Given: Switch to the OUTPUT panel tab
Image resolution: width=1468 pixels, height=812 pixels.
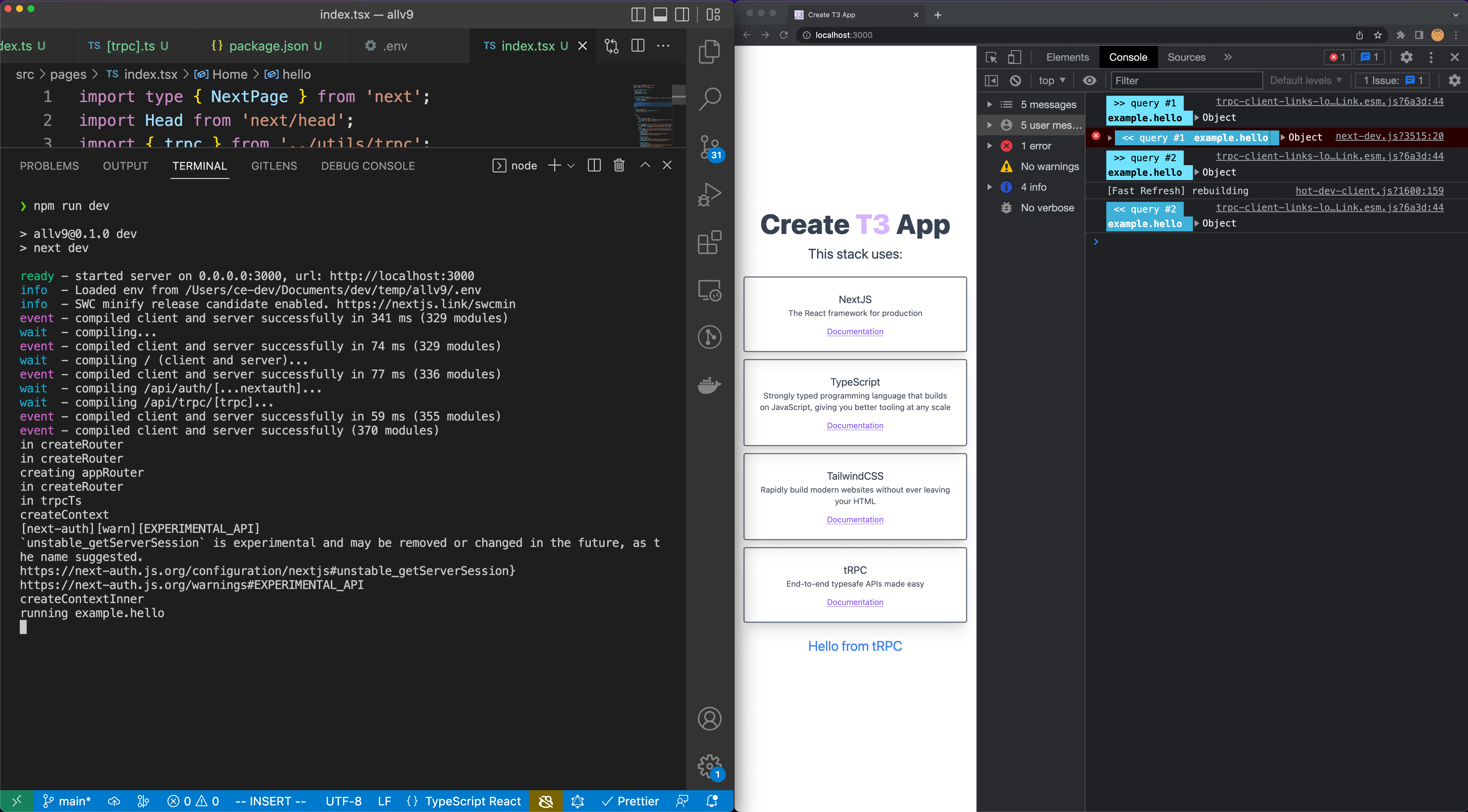Looking at the screenshot, I should pyautogui.click(x=125, y=166).
